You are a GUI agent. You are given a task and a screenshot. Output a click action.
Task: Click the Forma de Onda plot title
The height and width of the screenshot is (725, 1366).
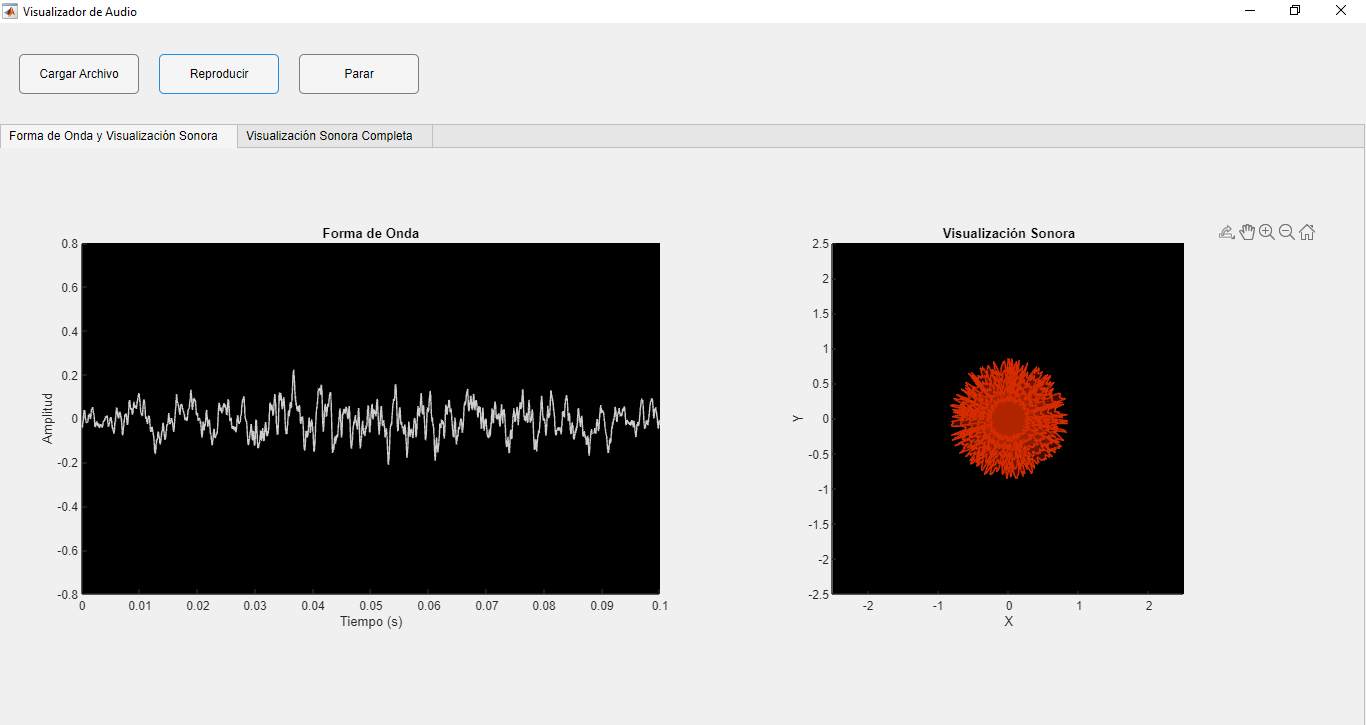[x=370, y=233]
